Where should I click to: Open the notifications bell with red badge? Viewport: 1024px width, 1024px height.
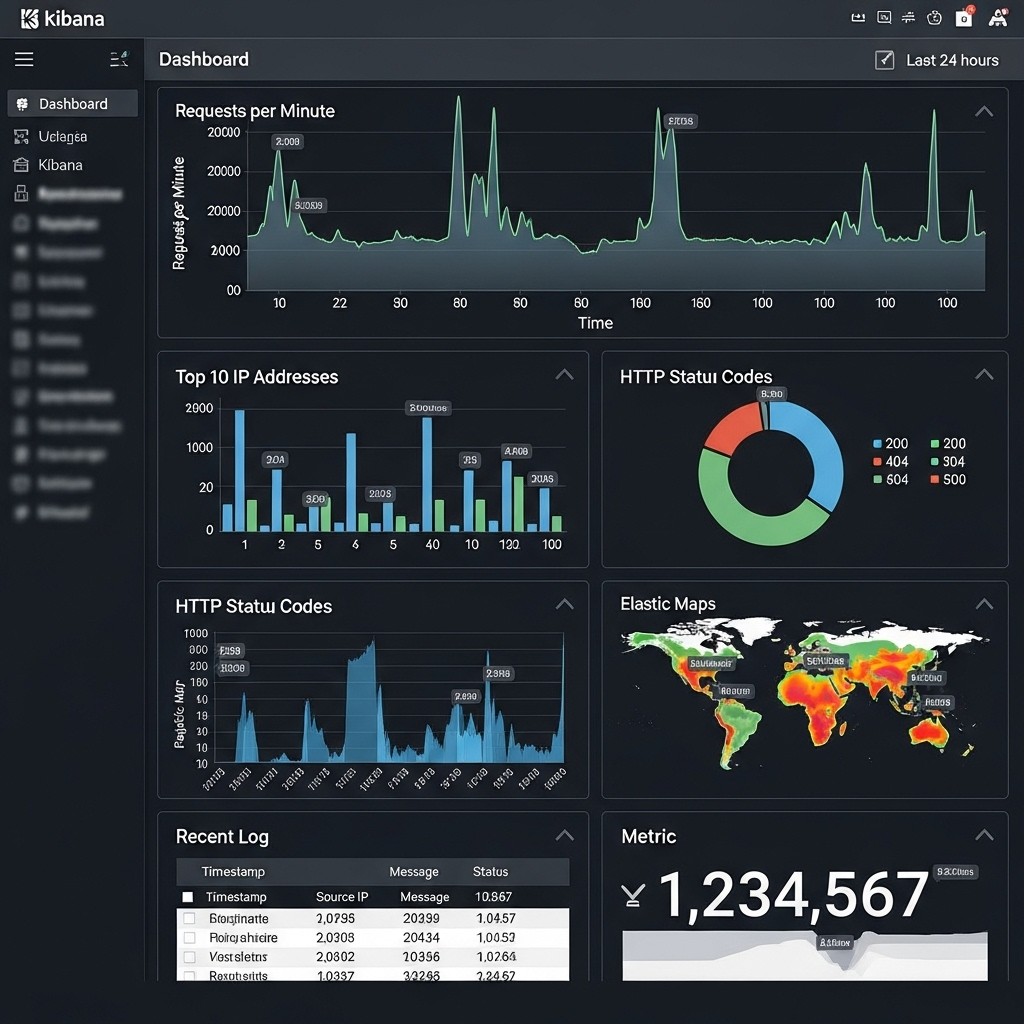(964, 17)
